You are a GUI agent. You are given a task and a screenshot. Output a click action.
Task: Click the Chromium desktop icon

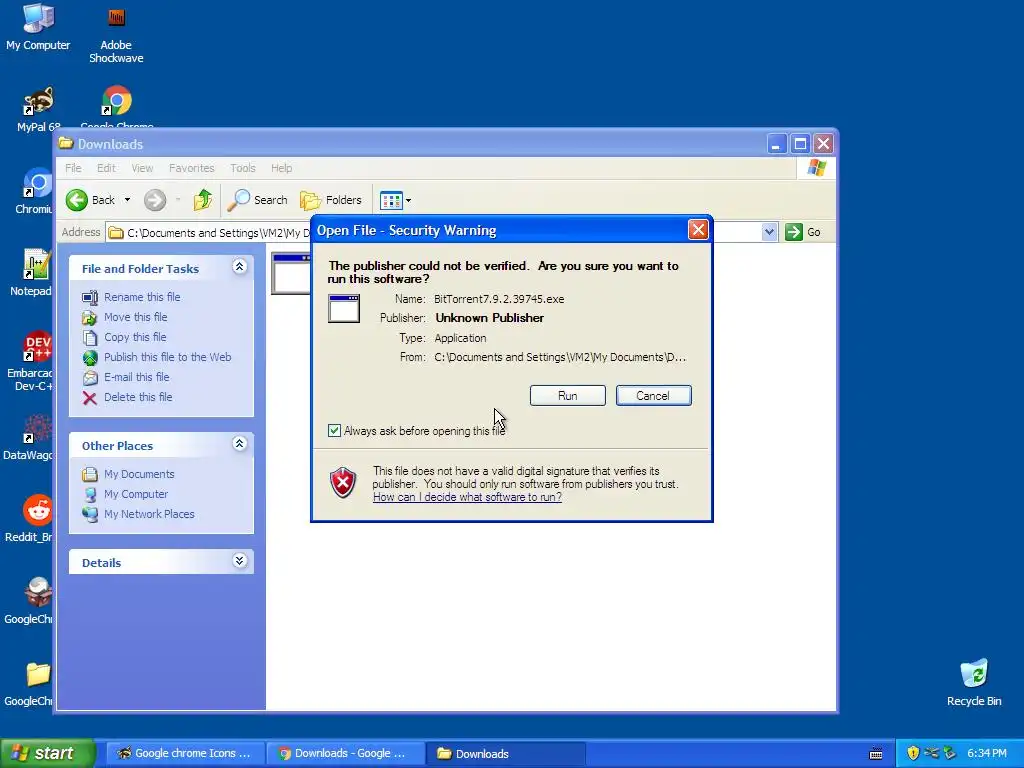point(34,191)
